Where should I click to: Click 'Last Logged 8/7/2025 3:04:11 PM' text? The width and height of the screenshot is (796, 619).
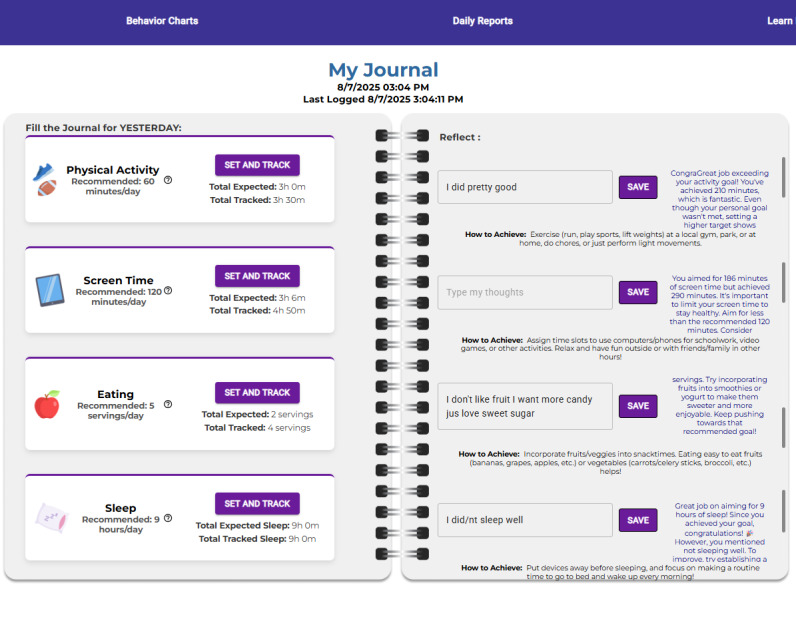click(x=383, y=99)
